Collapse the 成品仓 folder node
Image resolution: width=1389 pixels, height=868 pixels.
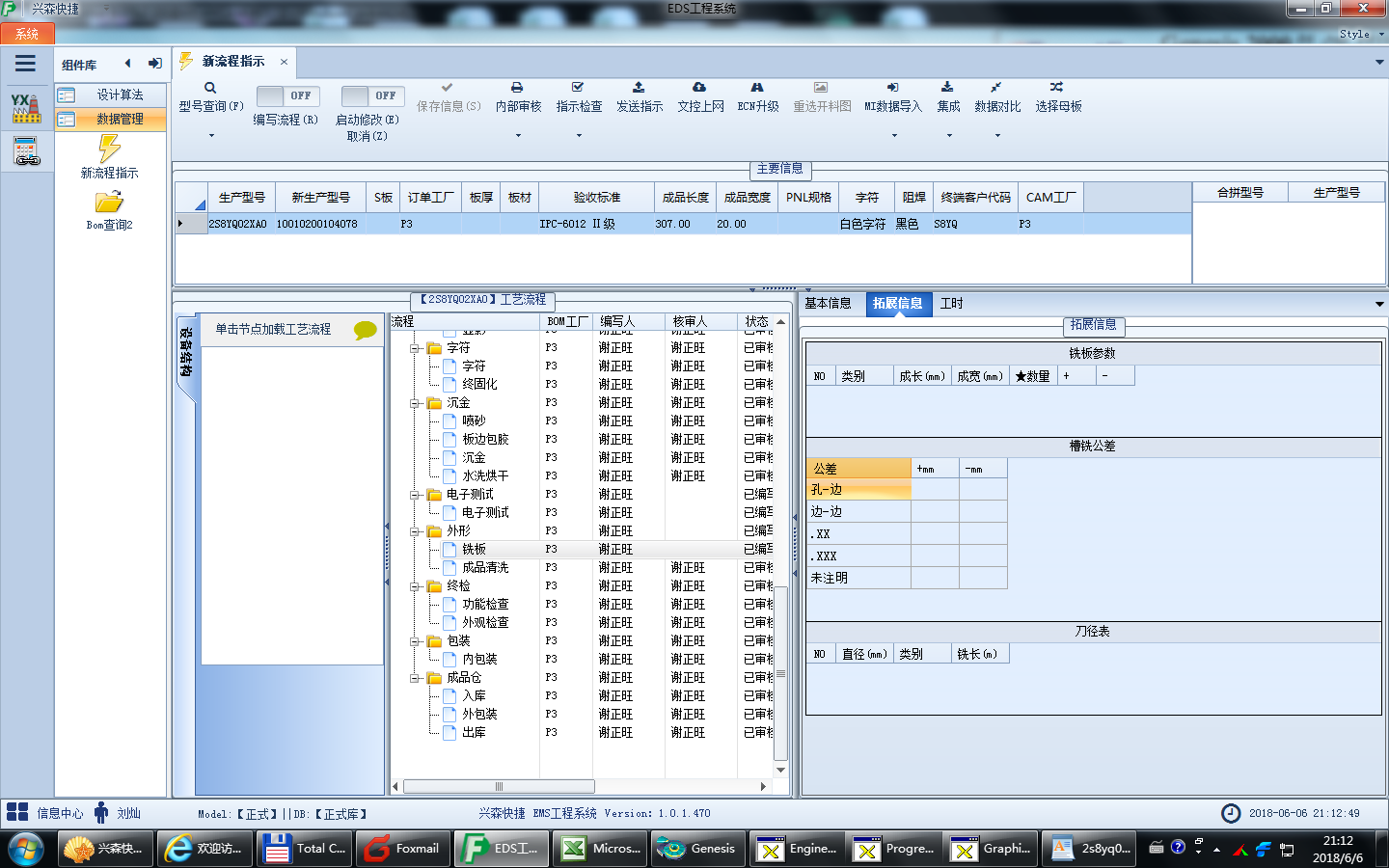[415, 678]
